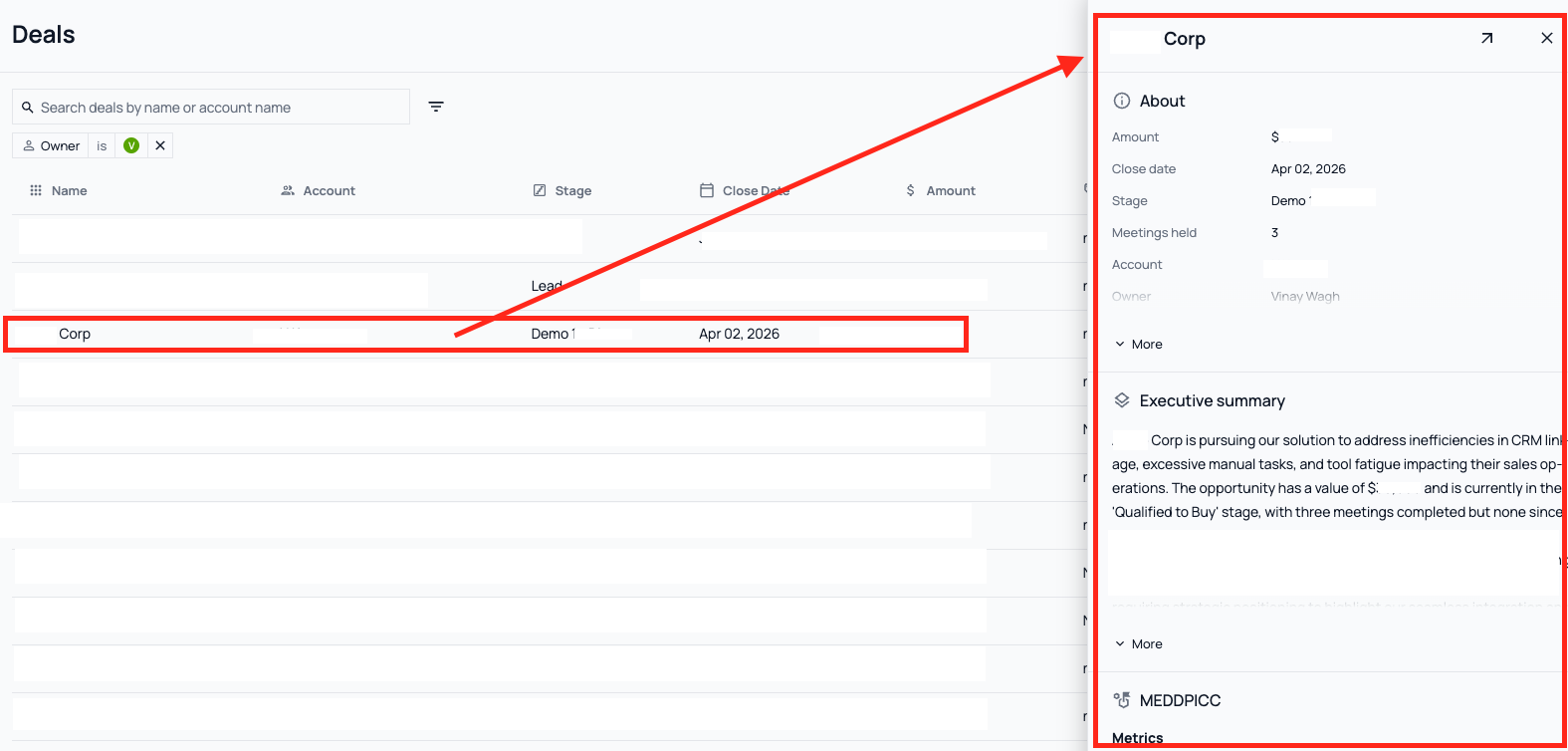
Task: Open the filter operator "is" selector
Action: point(102,145)
